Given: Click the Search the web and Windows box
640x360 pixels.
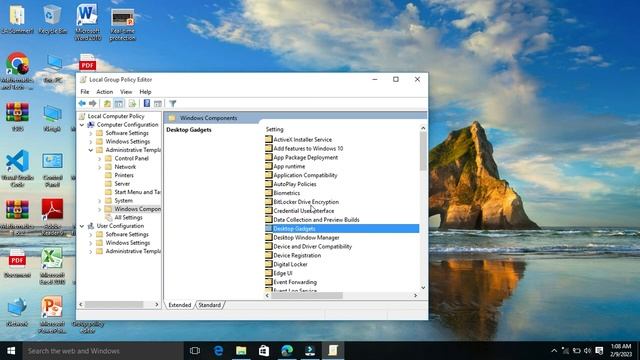Looking at the screenshot, I should tap(103, 351).
